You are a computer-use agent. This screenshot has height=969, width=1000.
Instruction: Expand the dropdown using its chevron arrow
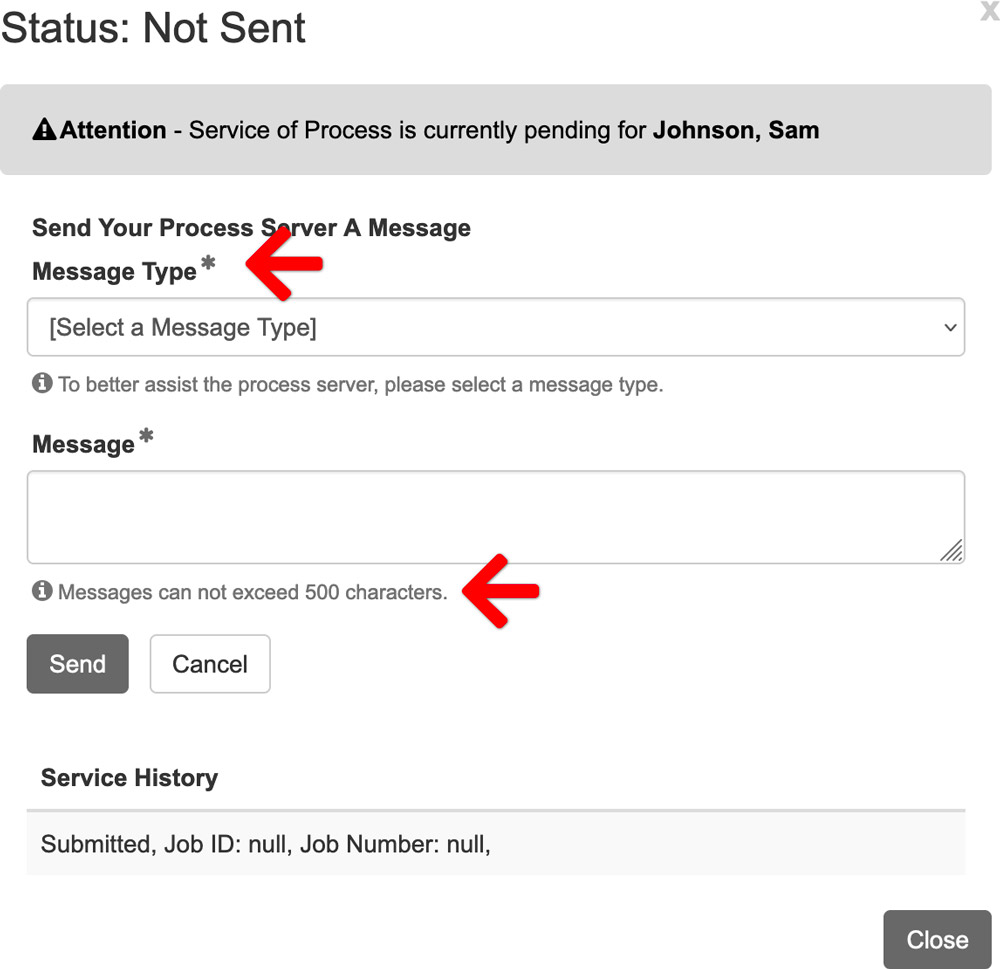pyautogui.click(x=950, y=328)
